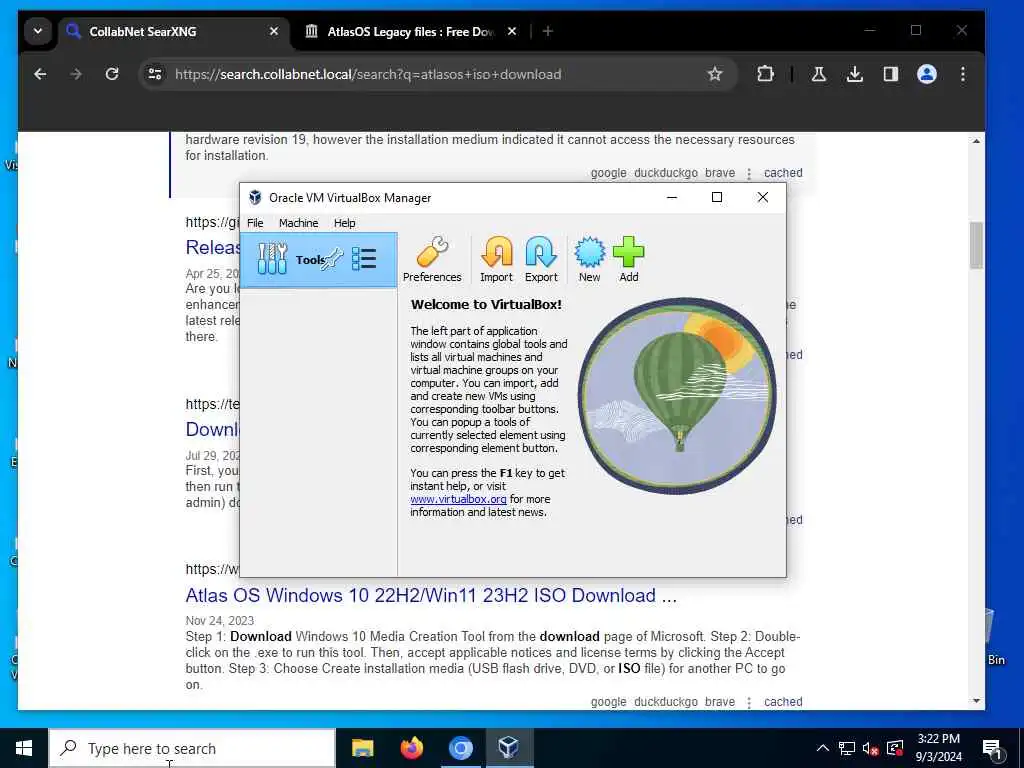Image resolution: width=1024 pixels, height=768 pixels.
Task: Click the page vertical scrollbar thumb
Action: tap(976, 246)
